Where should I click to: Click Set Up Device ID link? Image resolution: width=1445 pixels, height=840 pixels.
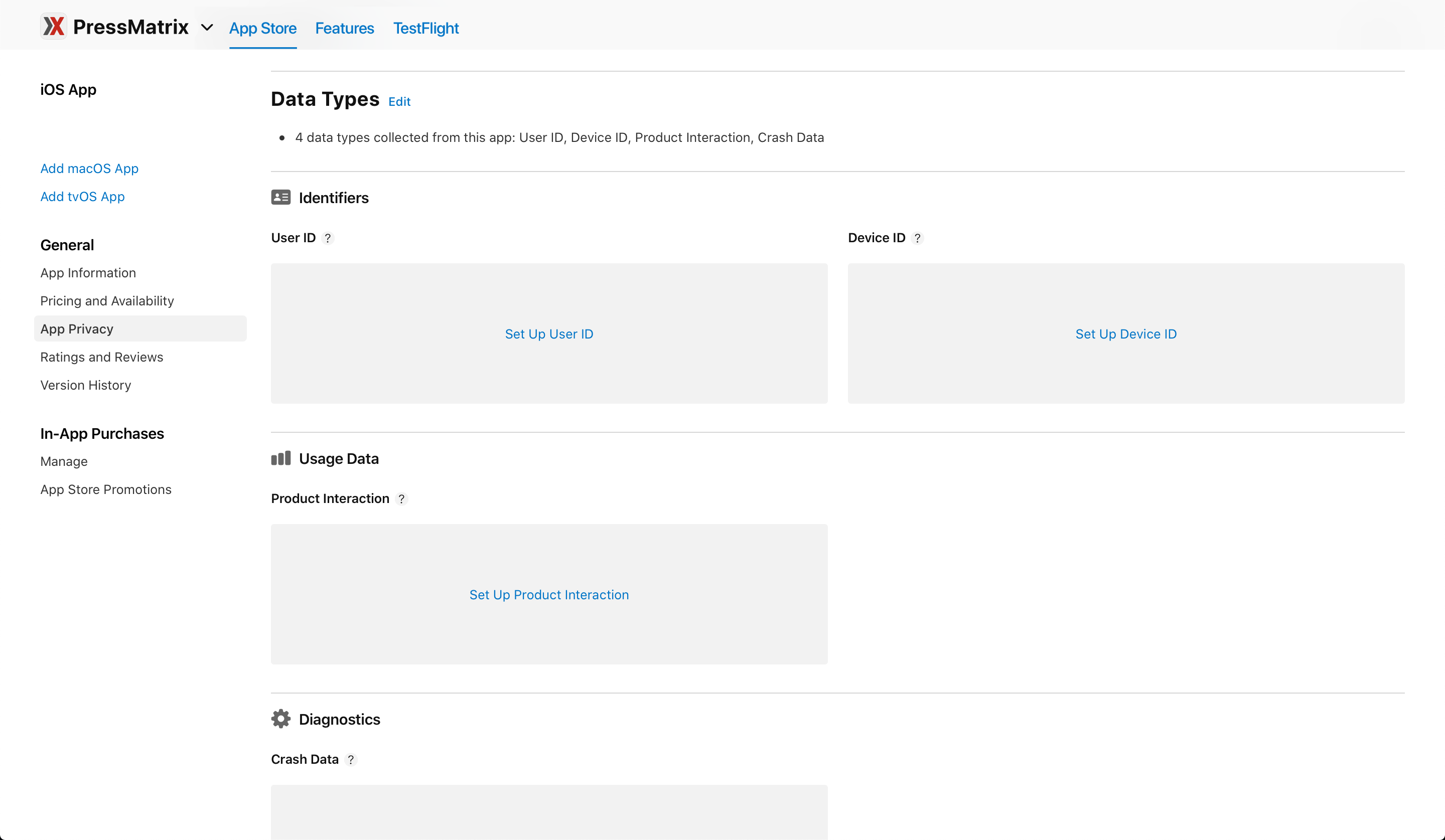point(1126,334)
